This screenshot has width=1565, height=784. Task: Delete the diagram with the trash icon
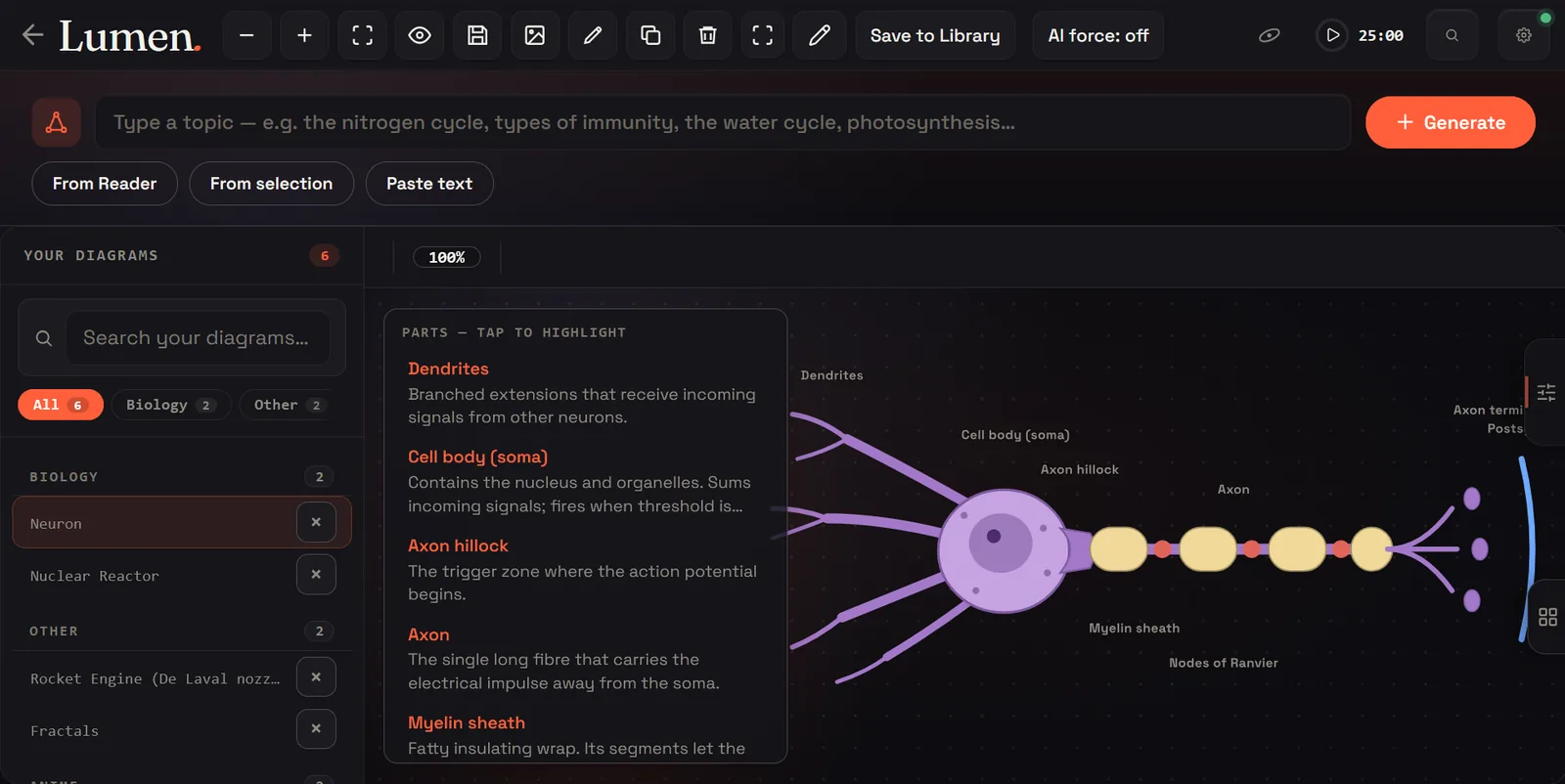pyautogui.click(x=708, y=35)
